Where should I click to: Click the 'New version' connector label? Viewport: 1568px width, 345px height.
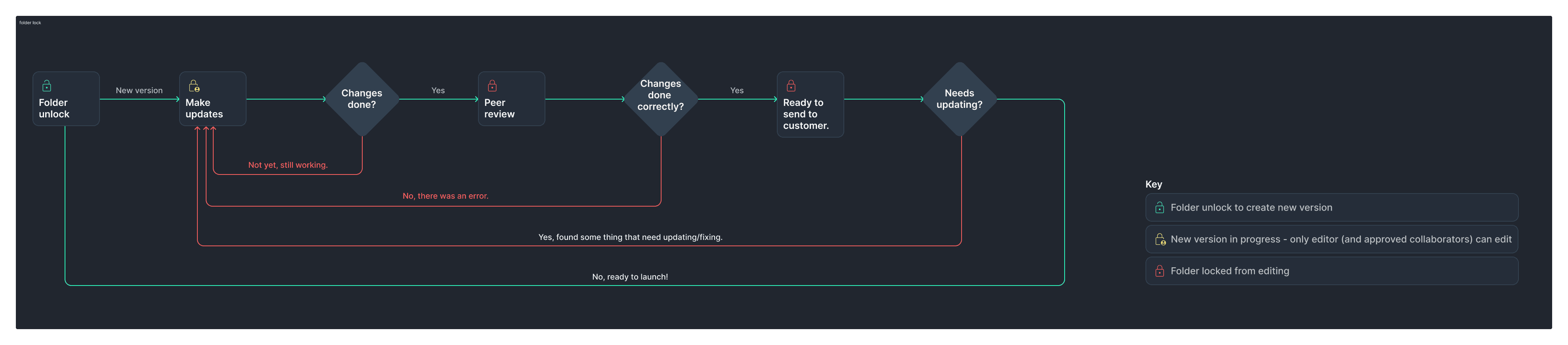pyautogui.click(x=140, y=90)
